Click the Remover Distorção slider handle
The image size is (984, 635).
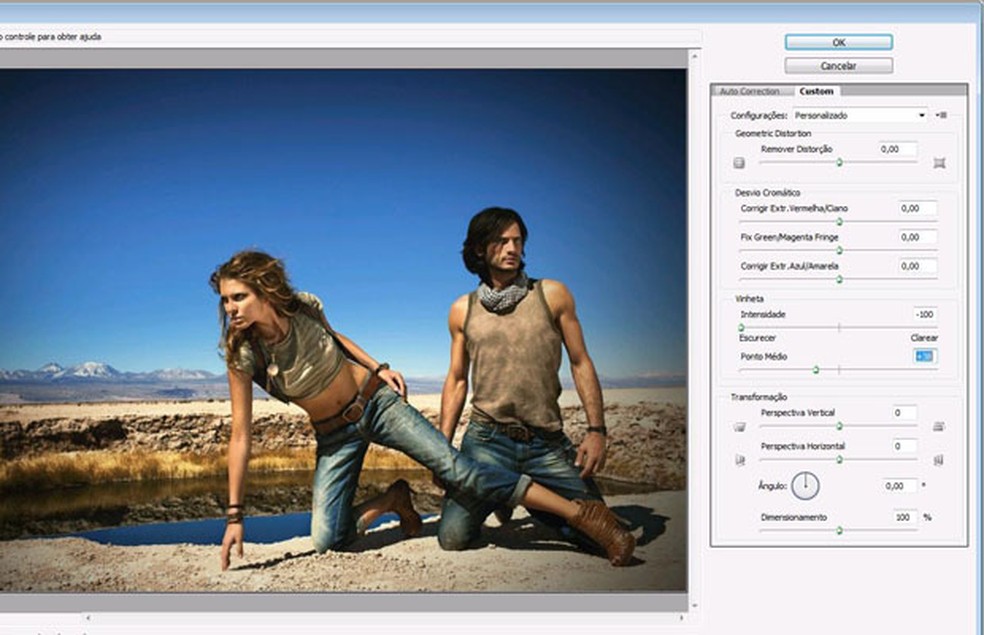pyautogui.click(x=839, y=161)
